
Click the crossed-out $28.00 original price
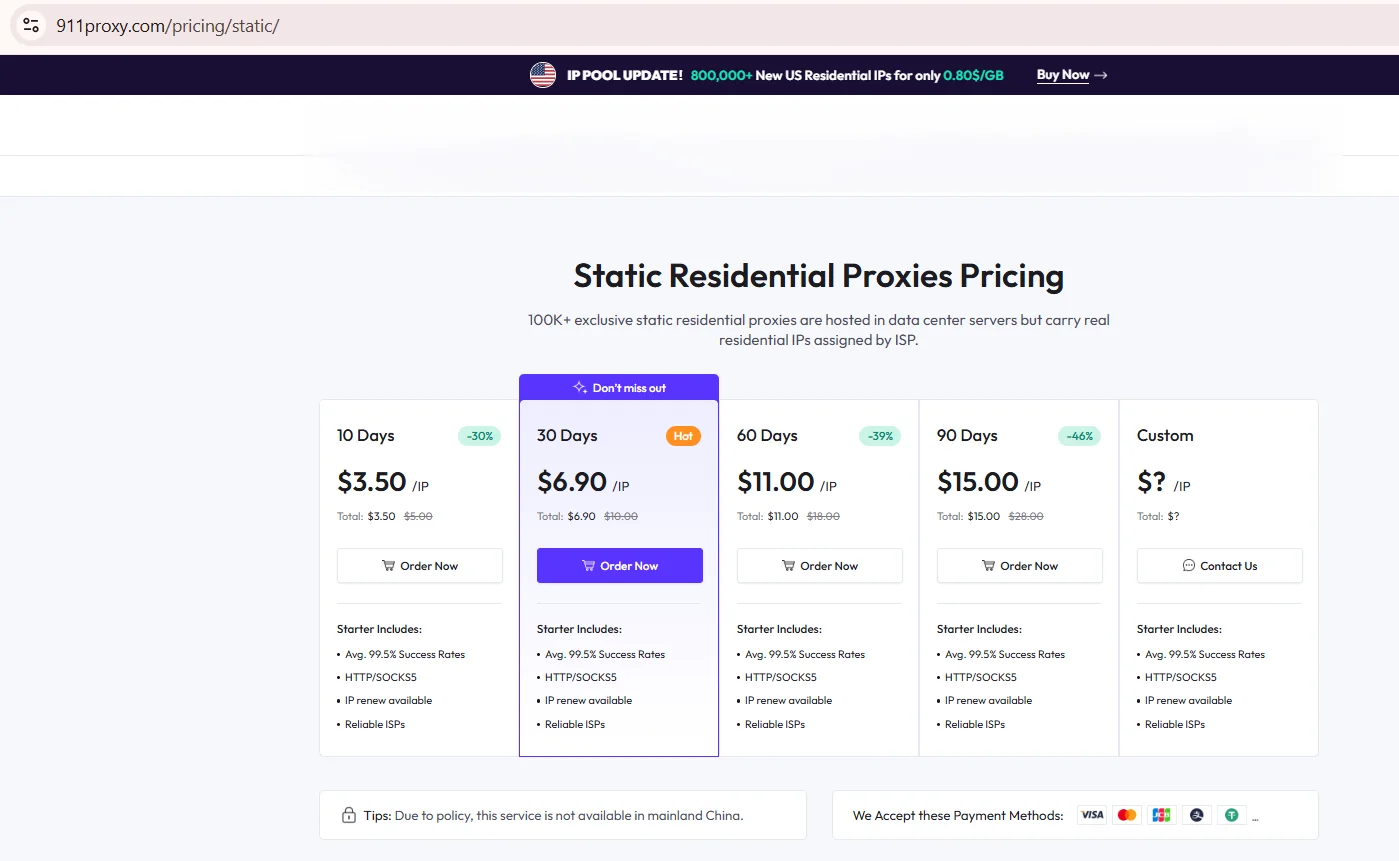pyautogui.click(x=1026, y=516)
